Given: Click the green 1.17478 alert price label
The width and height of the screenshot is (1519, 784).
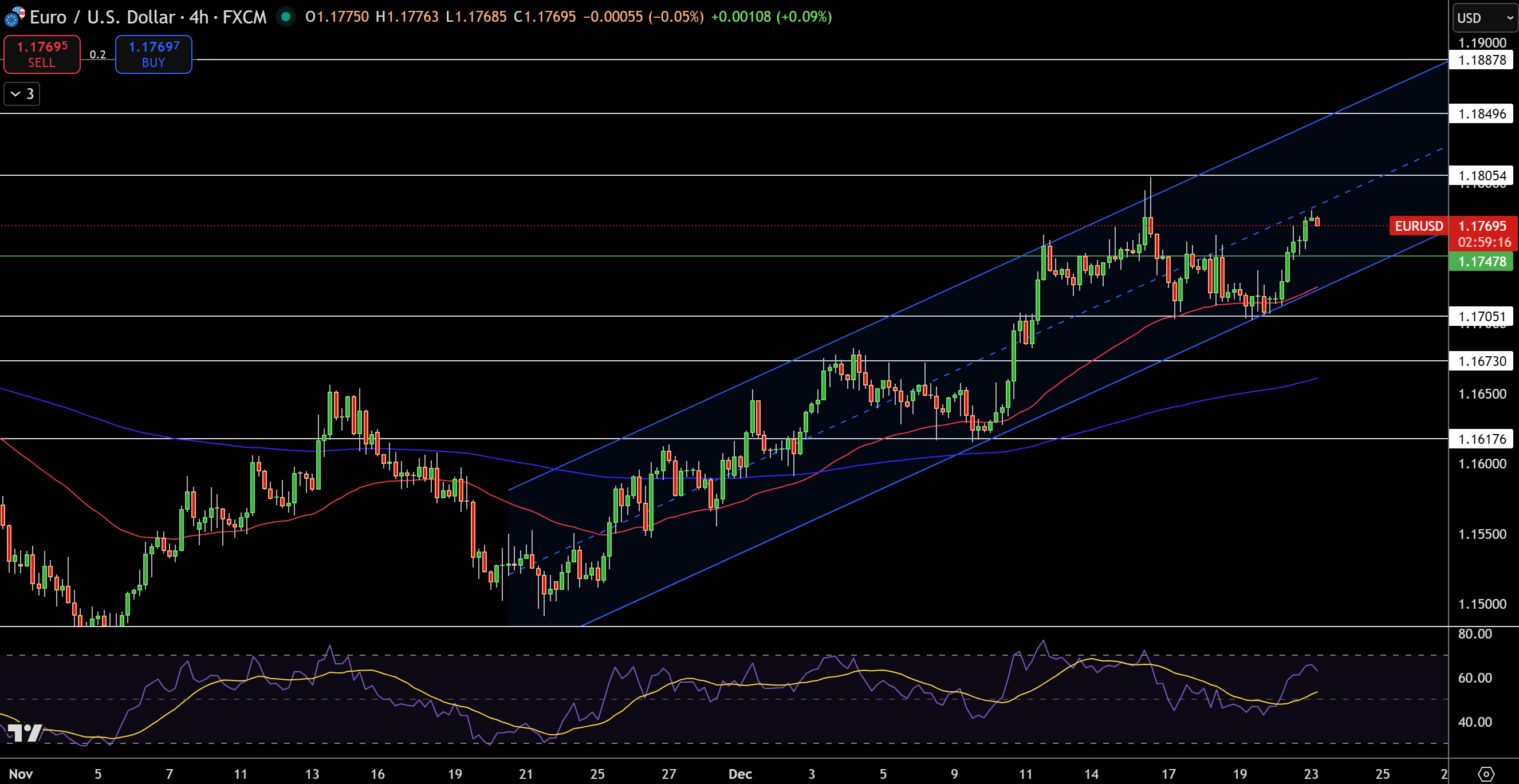Looking at the screenshot, I should (1481, 262).
